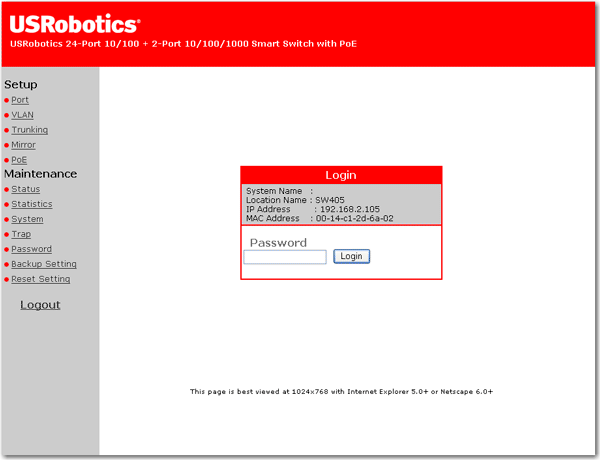The height and width of the screenshot is (460, 600).
Task: Select the IP address 192.168.2.105 text
Action: point(350,209)
